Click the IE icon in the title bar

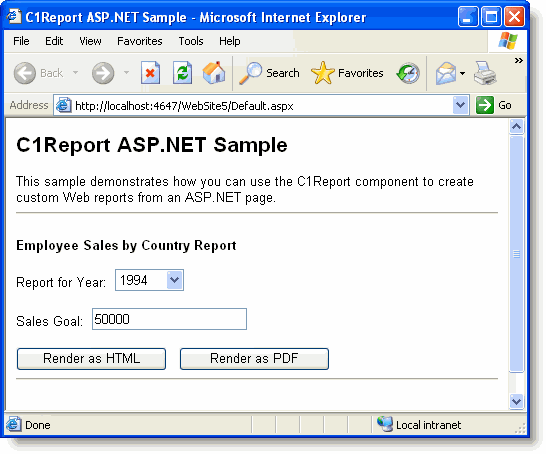point(14,16)
